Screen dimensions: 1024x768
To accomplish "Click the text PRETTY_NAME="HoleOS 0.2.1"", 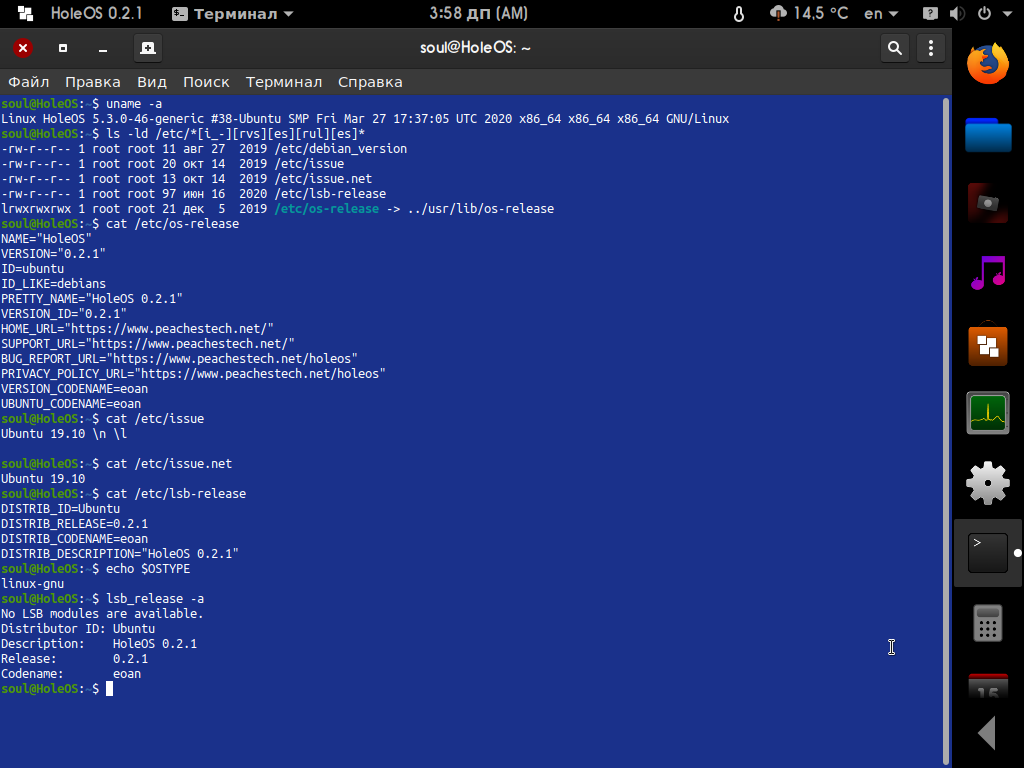I will pyautogui.click(x=92, y=299).
